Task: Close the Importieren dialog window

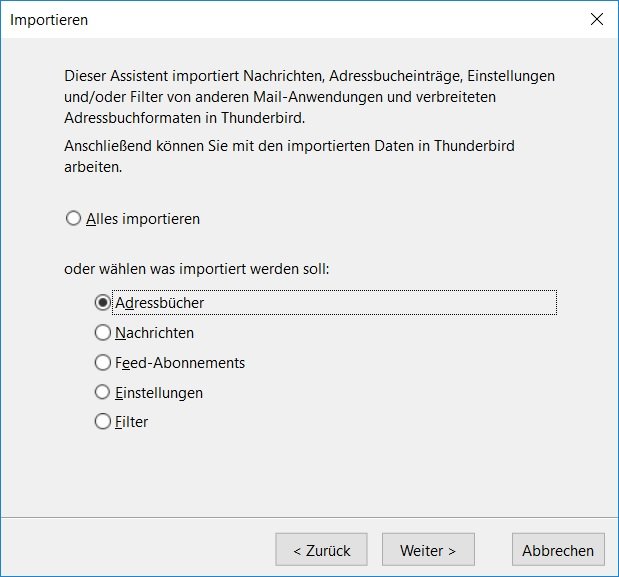Action: [597, 19]
